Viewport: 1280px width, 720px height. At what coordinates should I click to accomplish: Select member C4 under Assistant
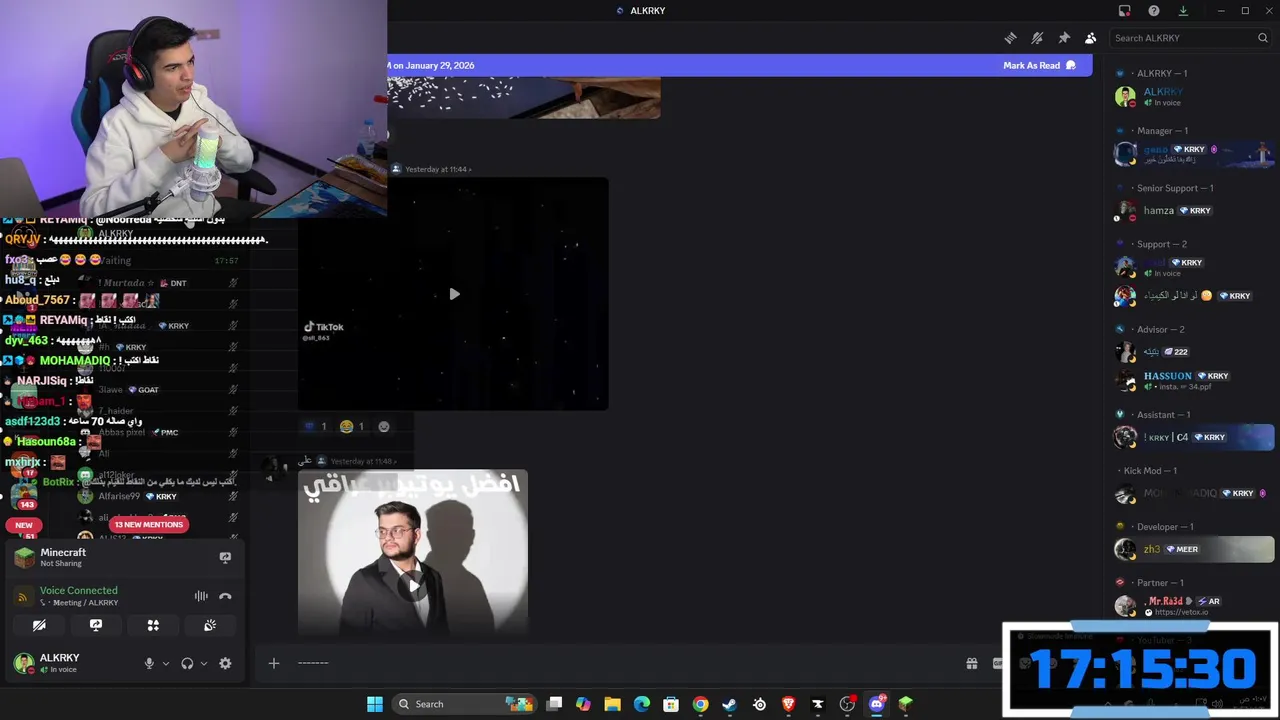[1193, 437]
